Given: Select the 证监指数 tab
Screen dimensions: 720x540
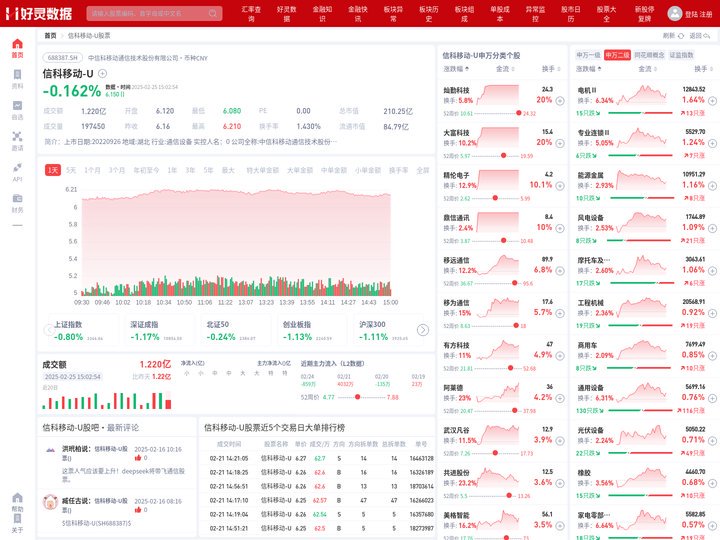Looking at the screenshot, I should (681, 55).
